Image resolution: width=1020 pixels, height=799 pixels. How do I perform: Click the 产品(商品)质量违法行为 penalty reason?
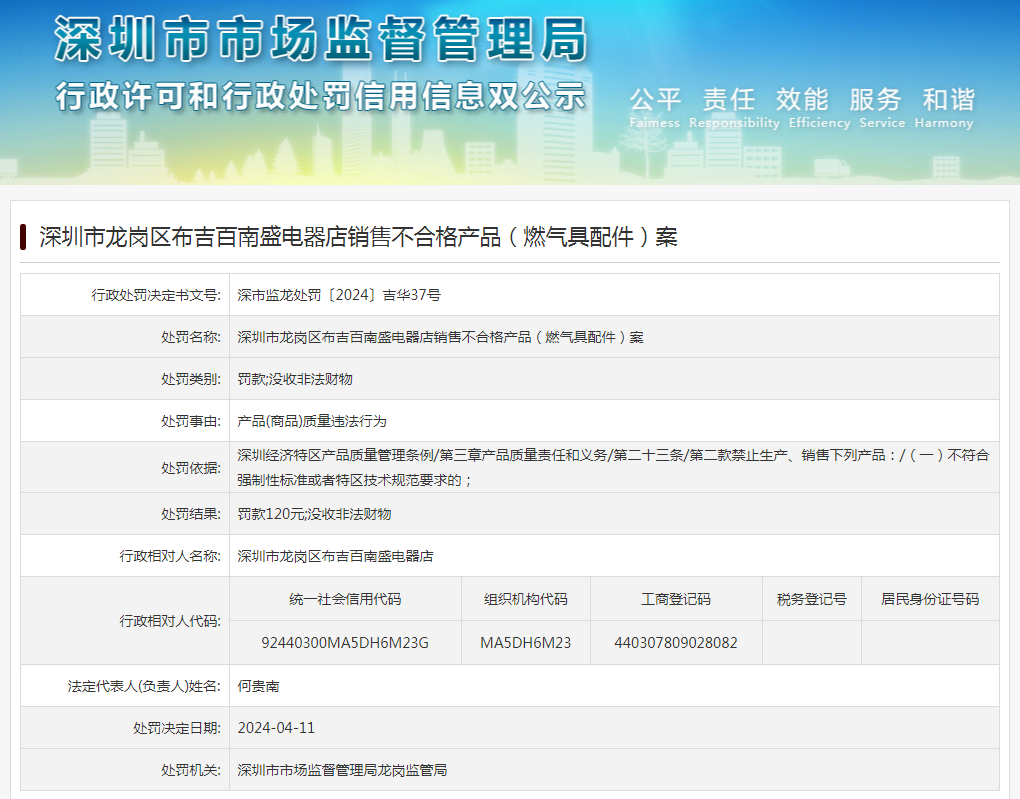coord(312,421)
